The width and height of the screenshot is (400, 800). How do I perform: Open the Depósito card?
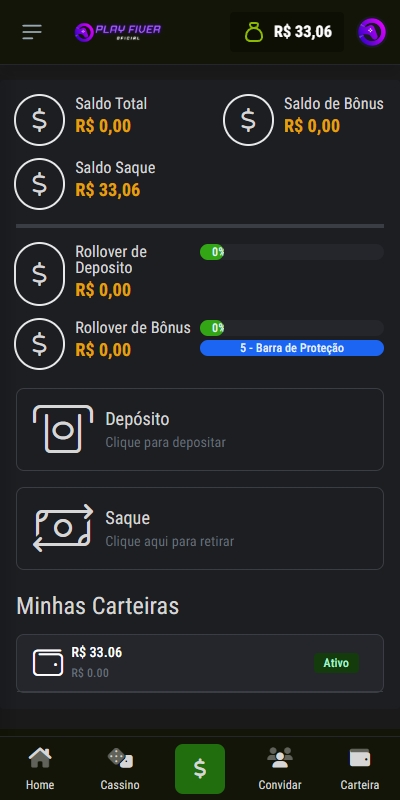tap(200, 430)
